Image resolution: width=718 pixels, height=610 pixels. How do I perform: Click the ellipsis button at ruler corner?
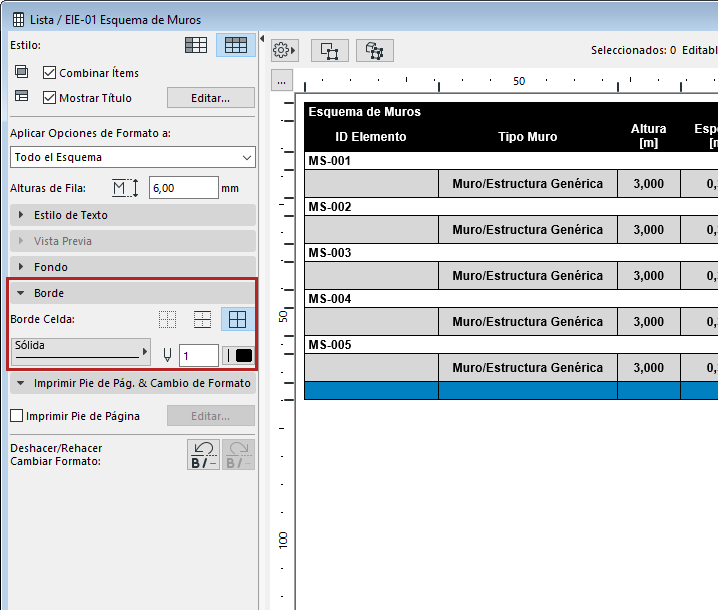tap(282, 82)
